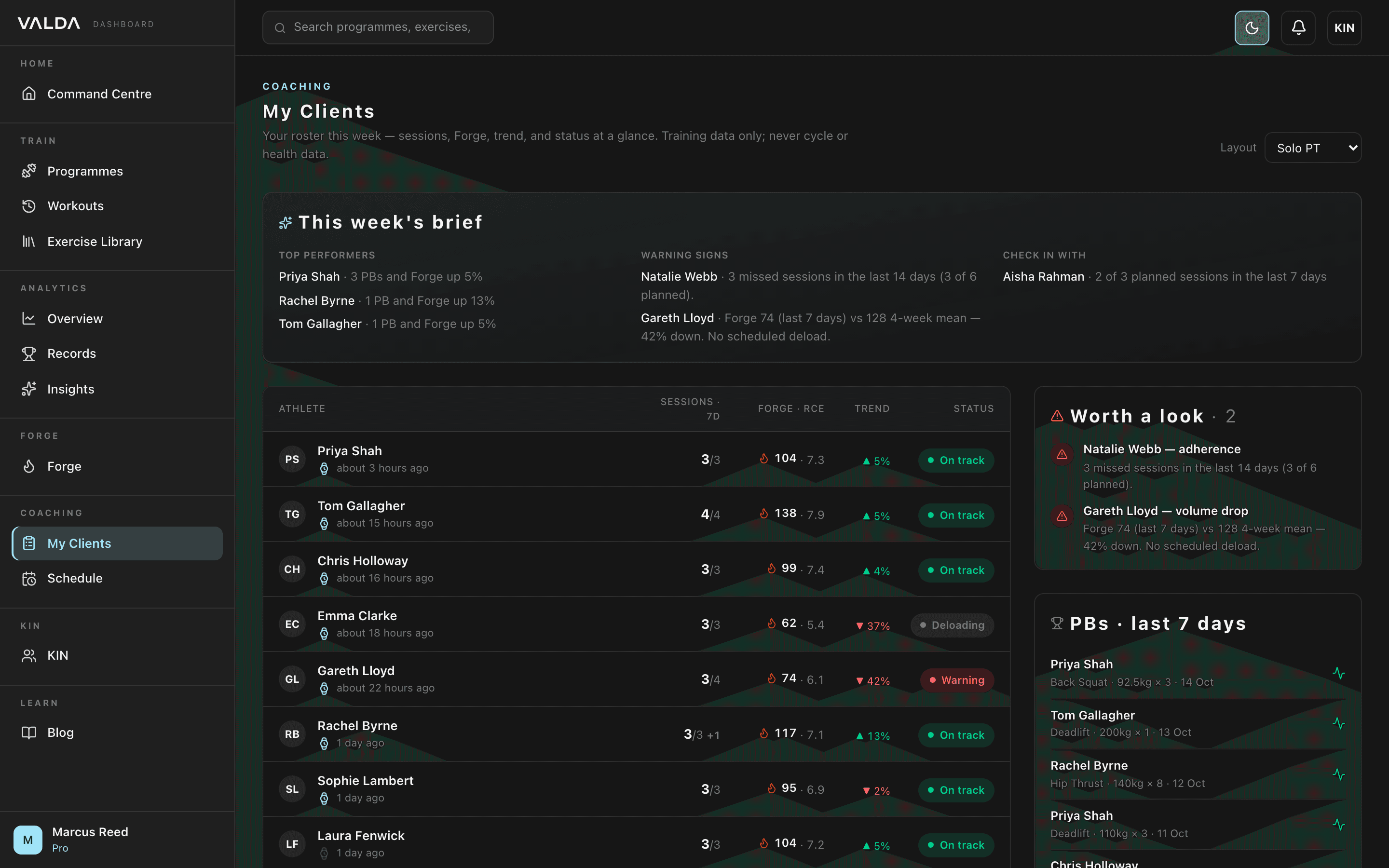This screenshot has width=1389, height=868.
Task: Click the pulse icon beside Tom Gallagher's Deadlift PB
Action: coord(1338,723)
